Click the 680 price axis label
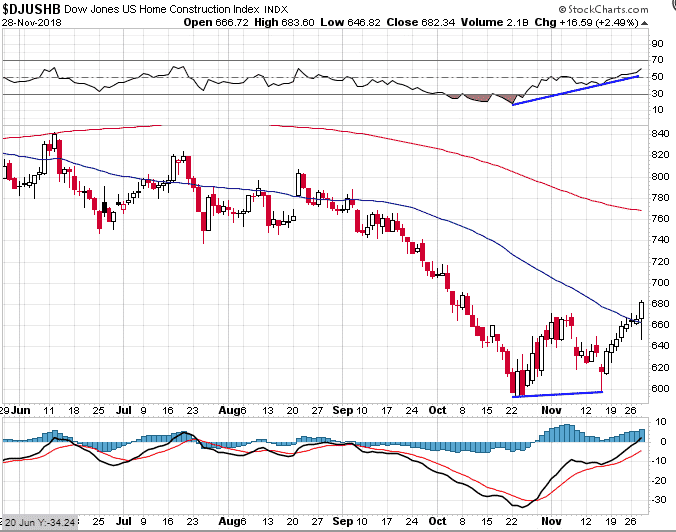 tap(660, 304)
